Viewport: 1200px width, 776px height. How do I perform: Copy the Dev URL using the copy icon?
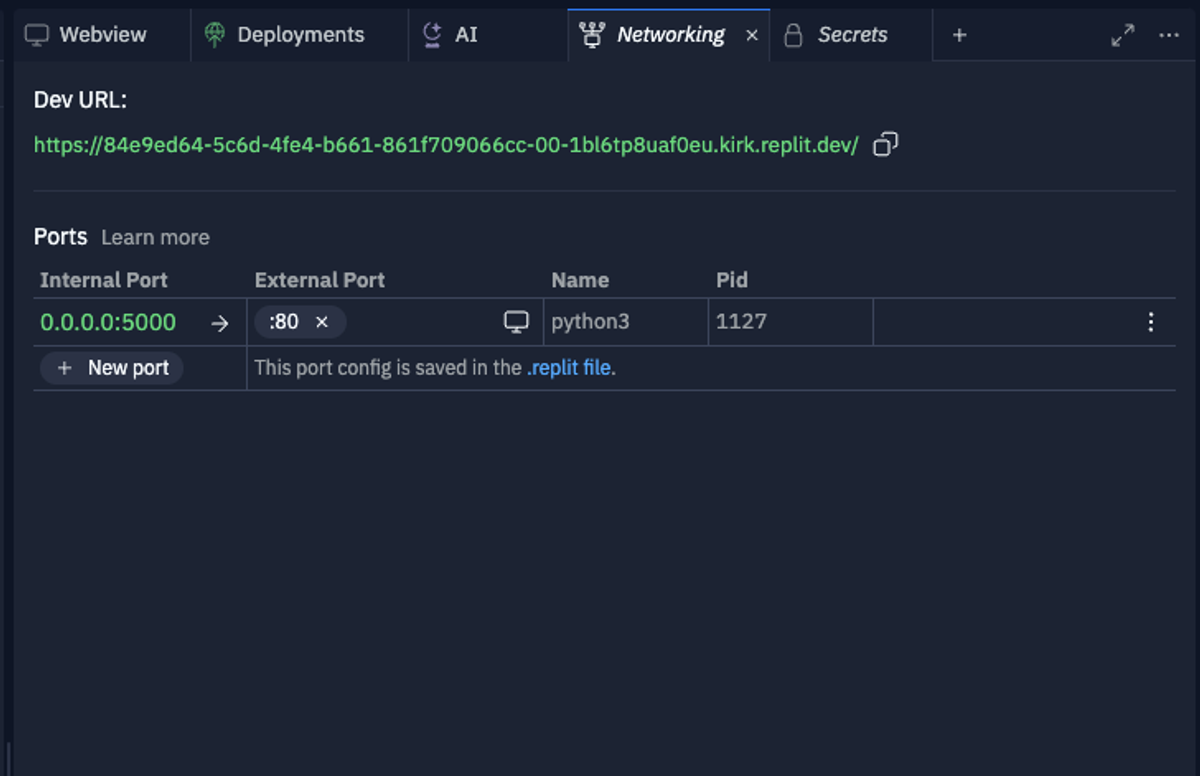884,145
